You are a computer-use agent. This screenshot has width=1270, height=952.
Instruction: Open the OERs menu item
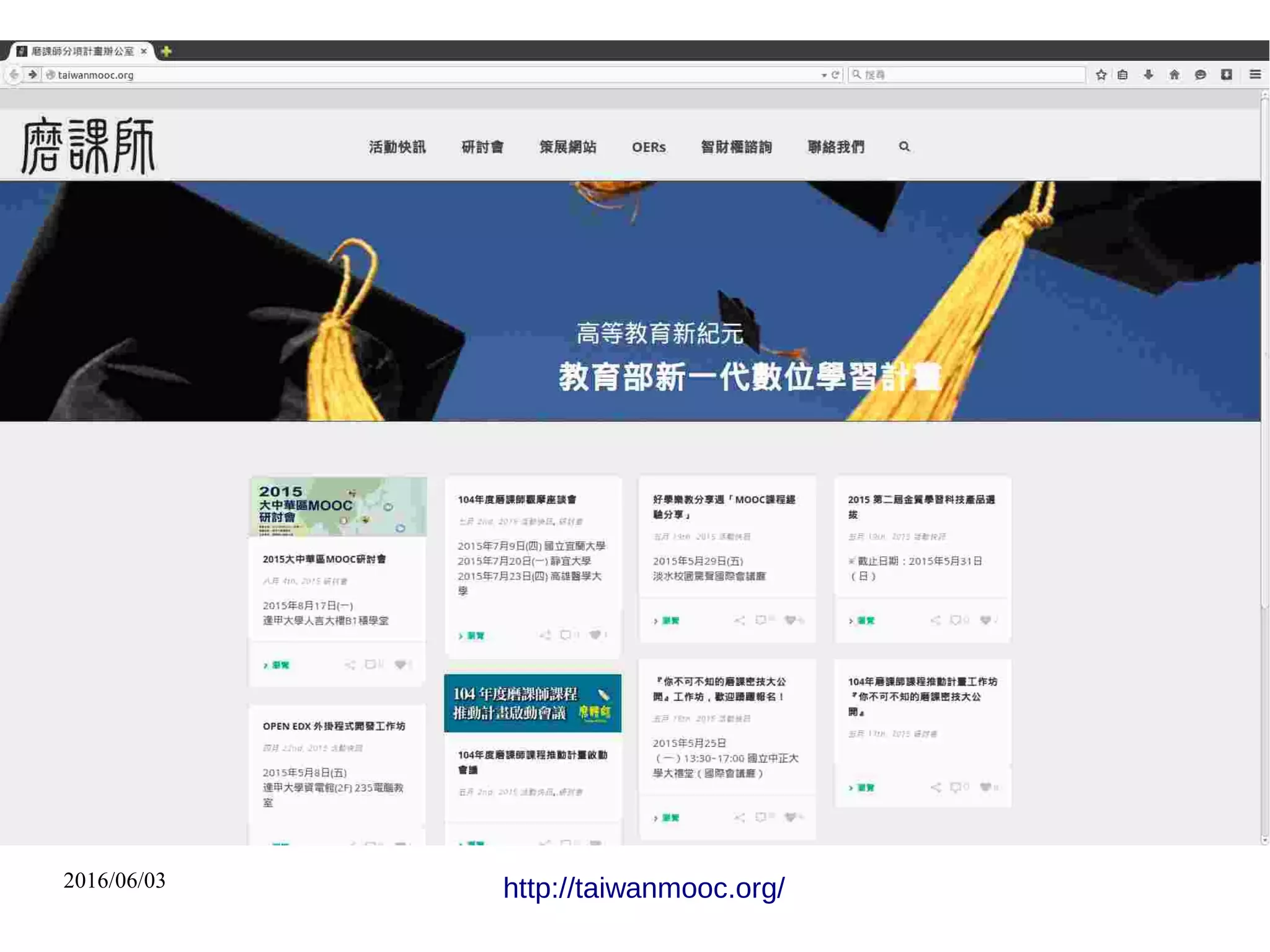[x=649, y=148]
